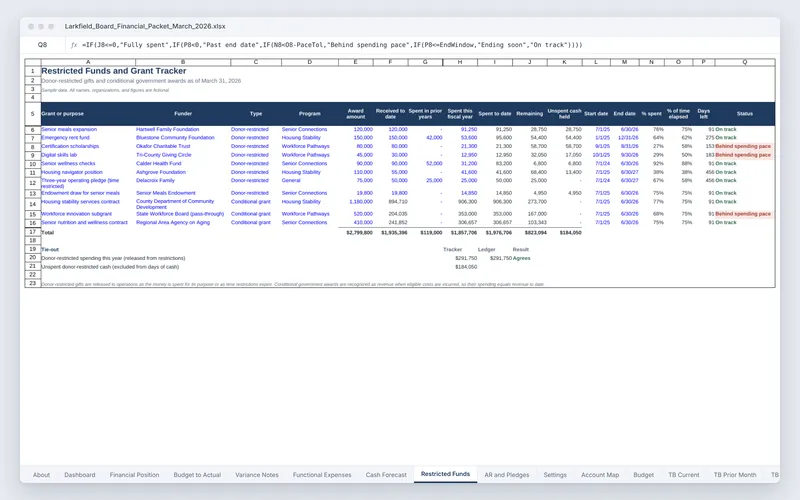Select column B header

(183, 62)
